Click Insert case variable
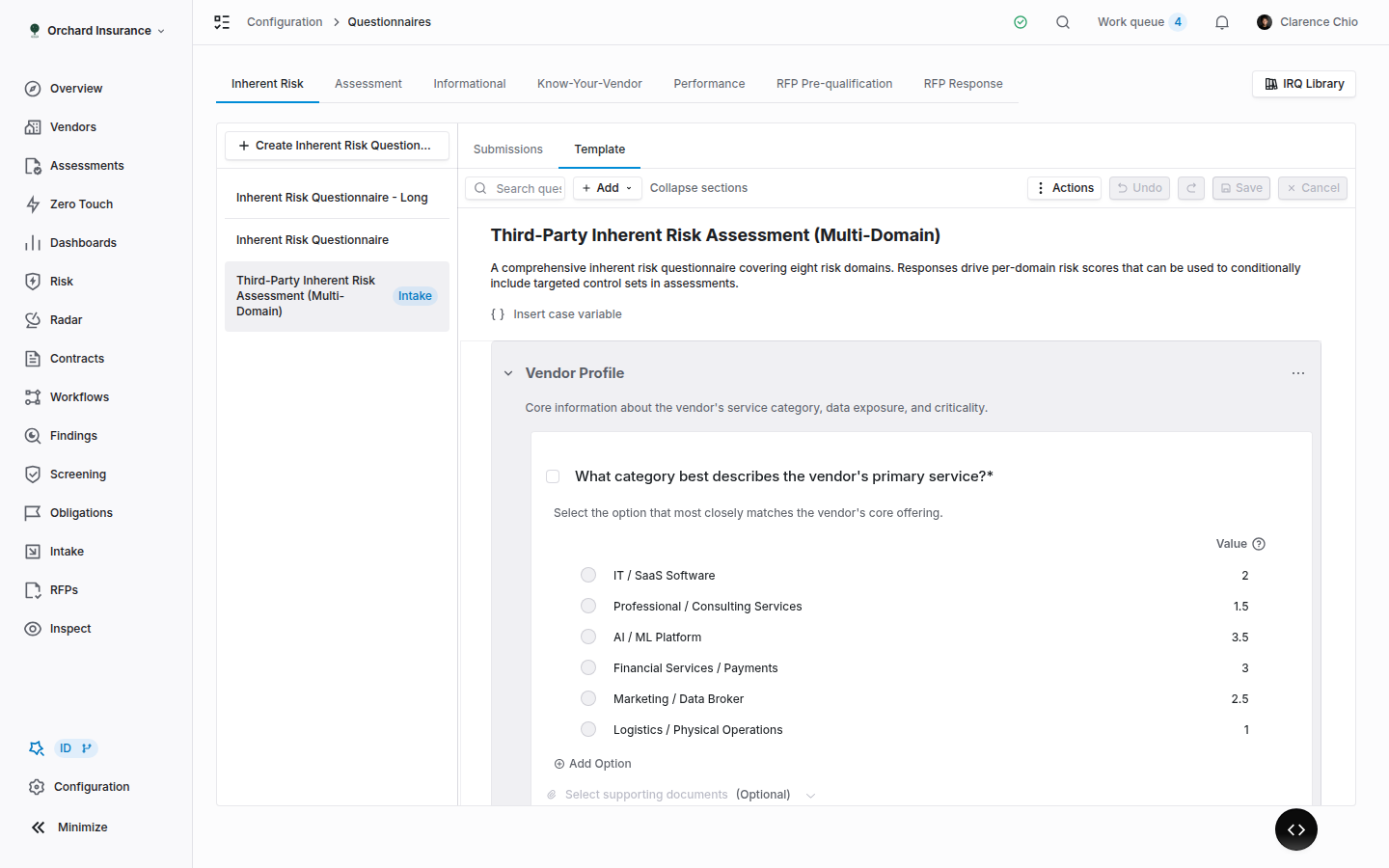Viewport: 1389px width, 868px height. 557,314
